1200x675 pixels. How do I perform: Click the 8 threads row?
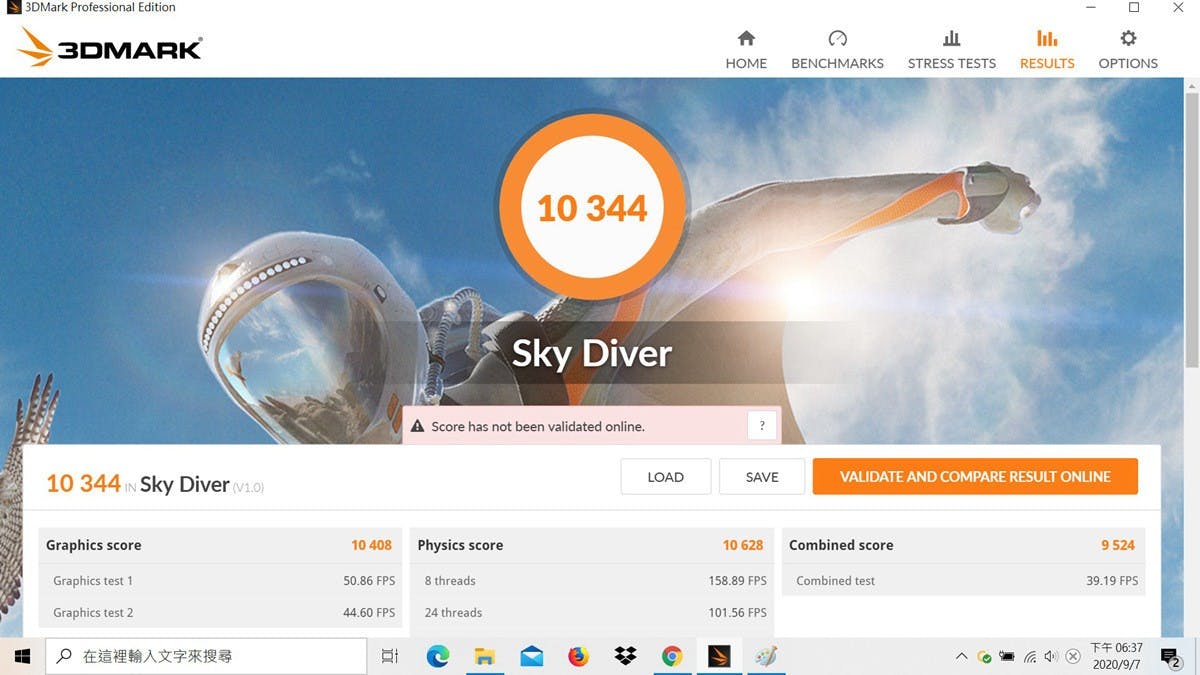pyautogui.click(x=592, y=581)
